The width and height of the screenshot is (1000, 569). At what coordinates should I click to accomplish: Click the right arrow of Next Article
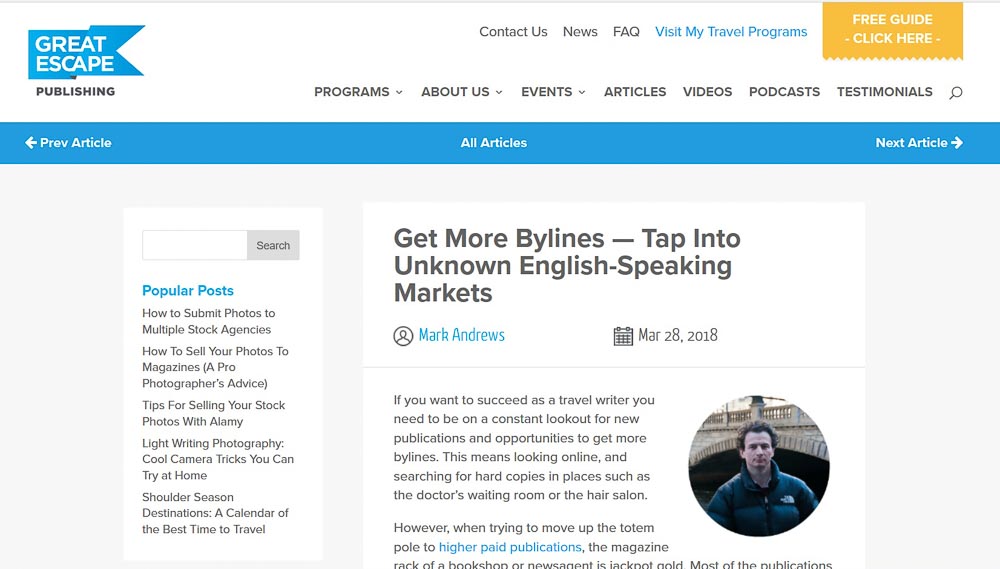tap(957, 143)
